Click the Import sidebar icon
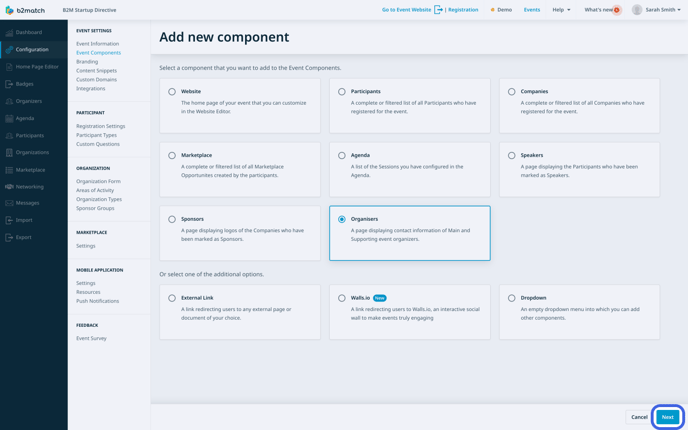The width and height of the screenshot is (688, 430). (9, 220)
